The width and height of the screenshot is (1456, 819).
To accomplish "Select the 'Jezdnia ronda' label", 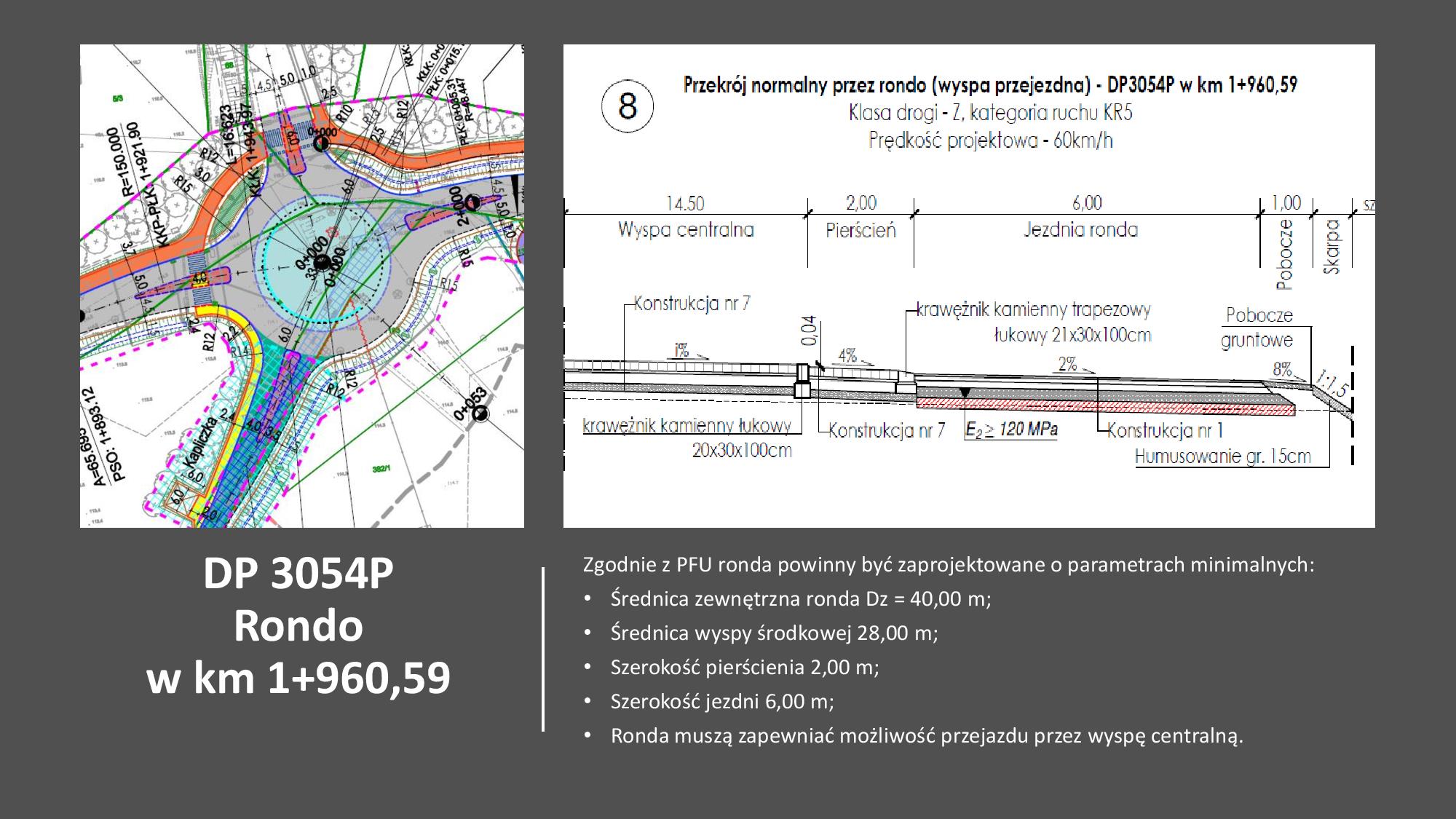I will 1080,230.
